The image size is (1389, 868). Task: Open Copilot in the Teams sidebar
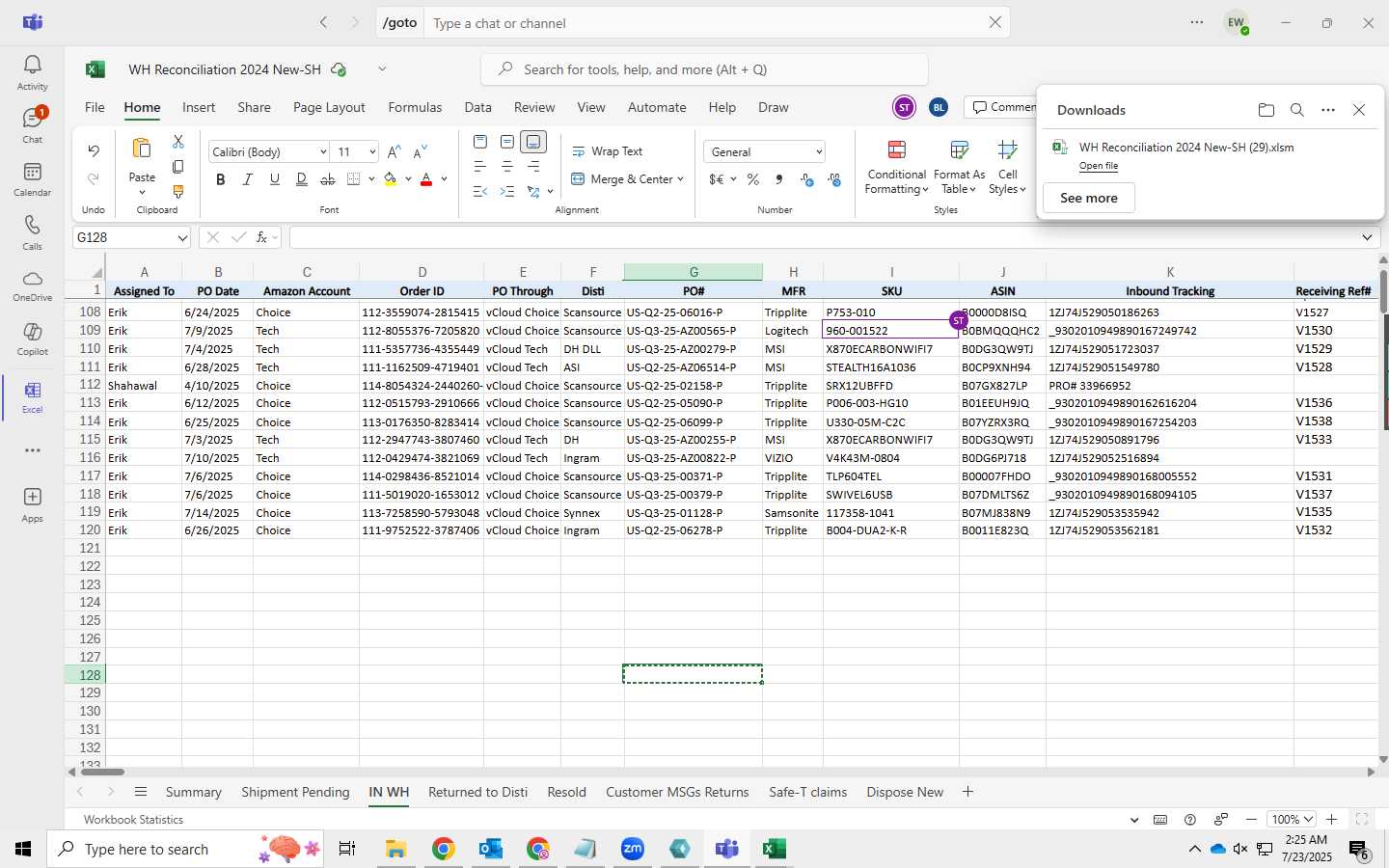click(x=32, y=339)
